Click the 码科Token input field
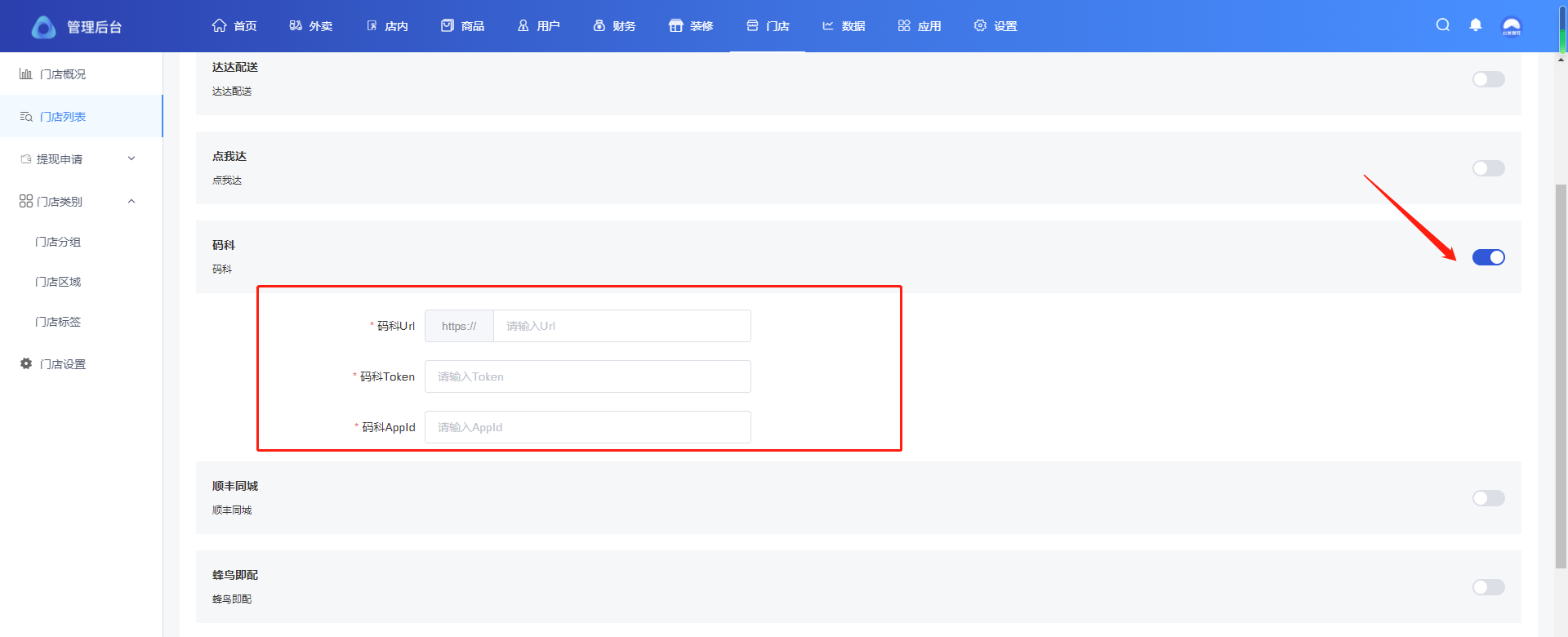This screenshot has width=1568, height=637. point(587,376)
